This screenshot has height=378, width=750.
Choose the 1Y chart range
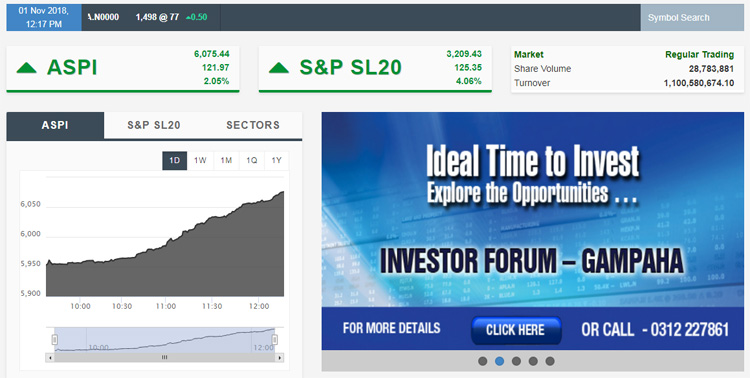pyautogui.click(x=276, y=161)
